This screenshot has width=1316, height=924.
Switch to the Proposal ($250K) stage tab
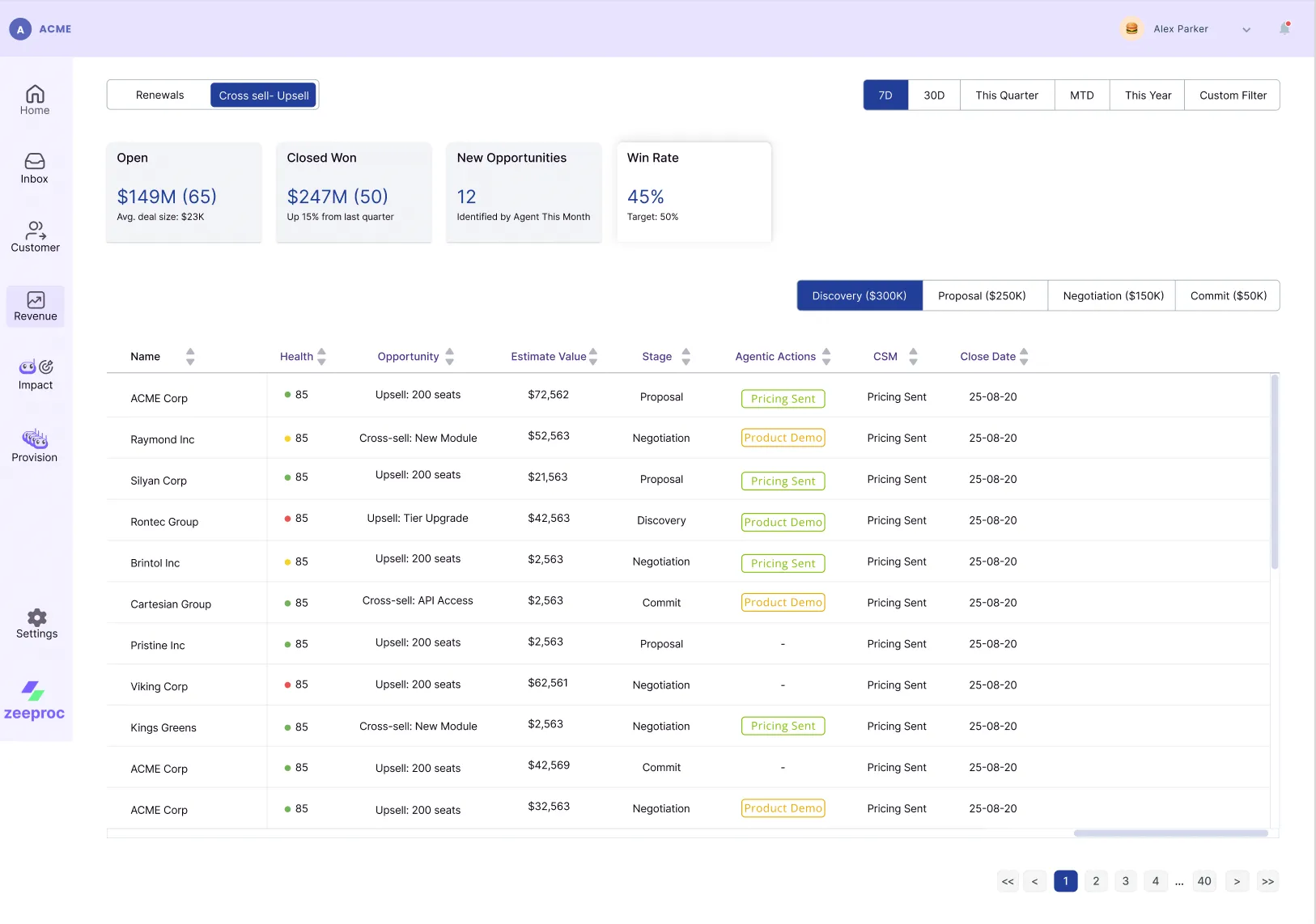click(x=983, y=295)
